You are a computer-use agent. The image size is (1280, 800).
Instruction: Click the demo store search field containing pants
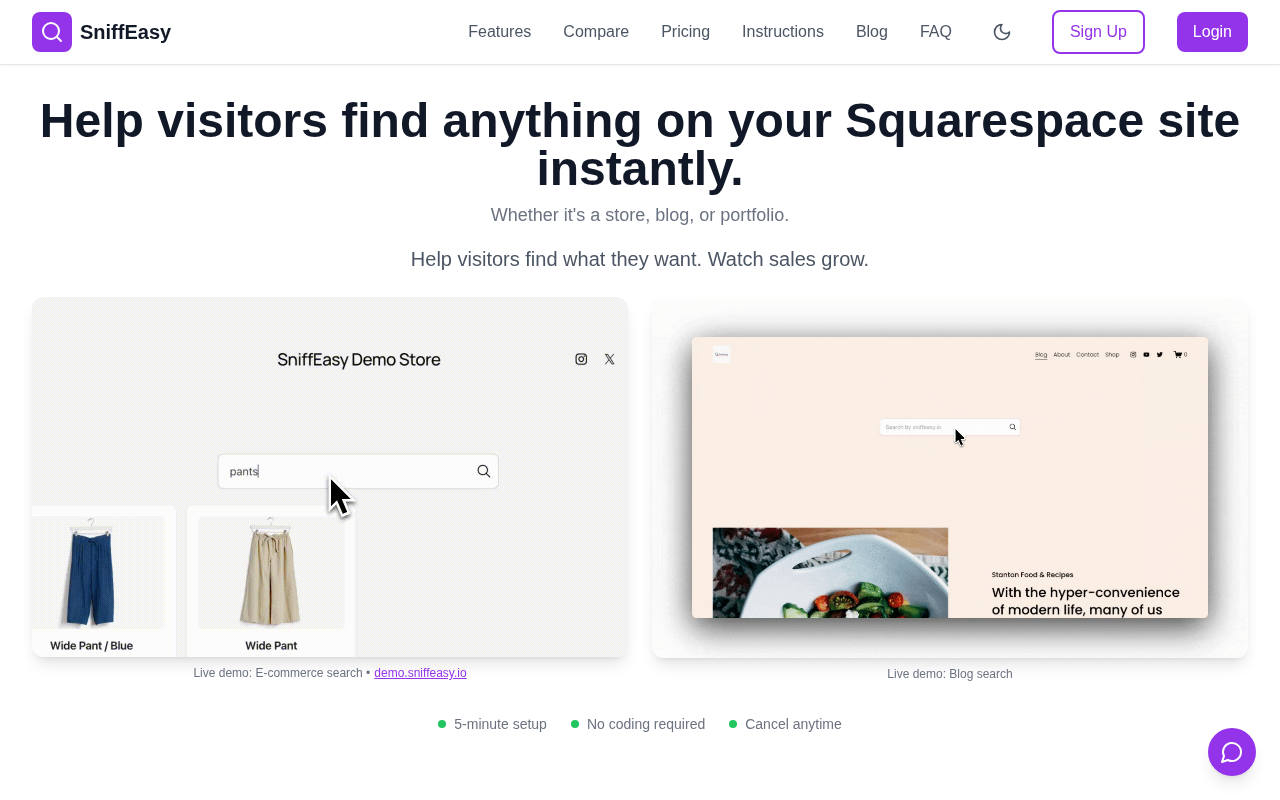pyautogui.click(x=358, y=471)
